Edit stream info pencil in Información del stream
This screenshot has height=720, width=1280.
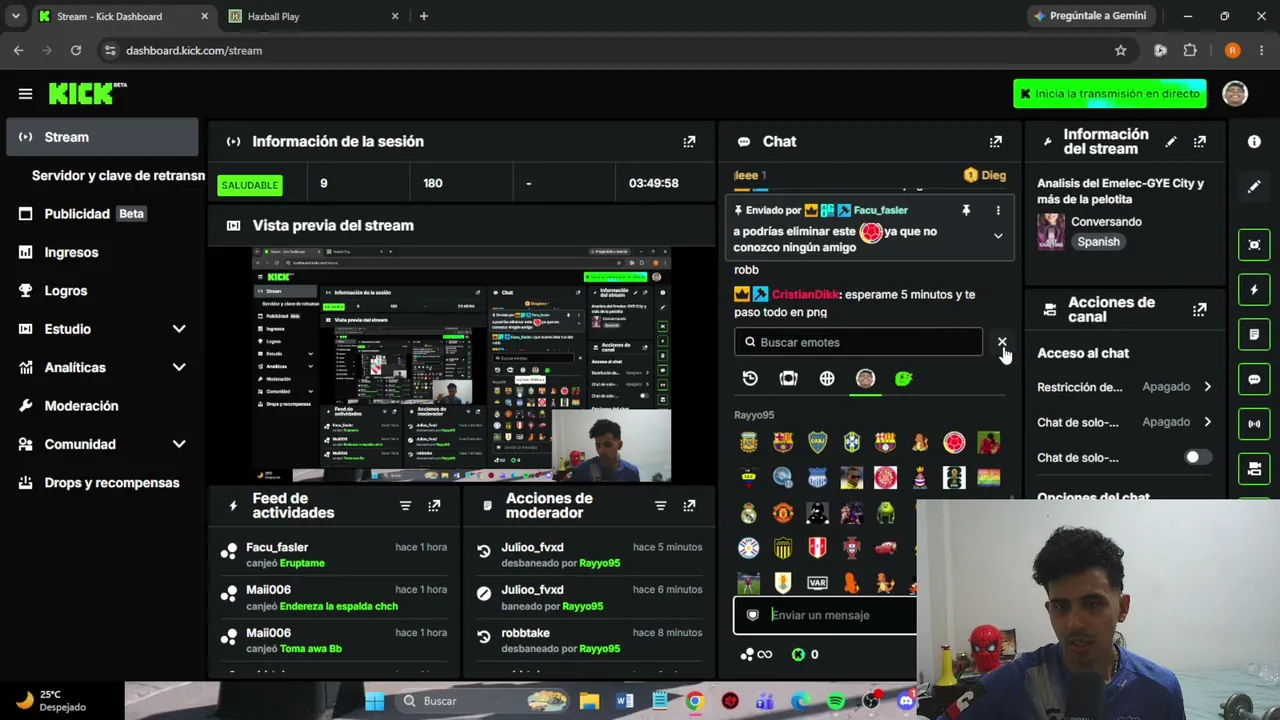(x=1171, y=142)
